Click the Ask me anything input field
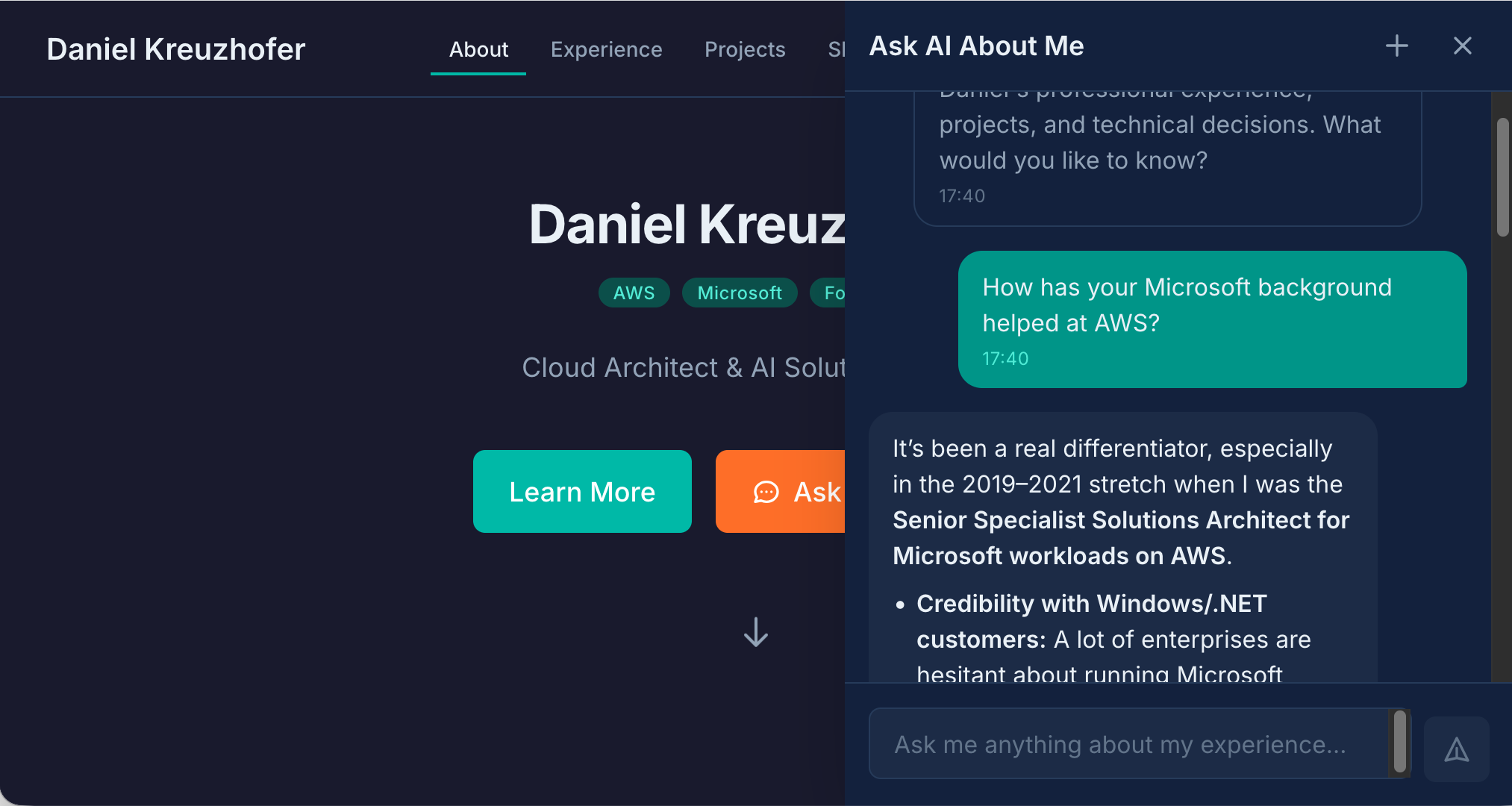Screen dimensions: 1512x806 point(1119,744)
